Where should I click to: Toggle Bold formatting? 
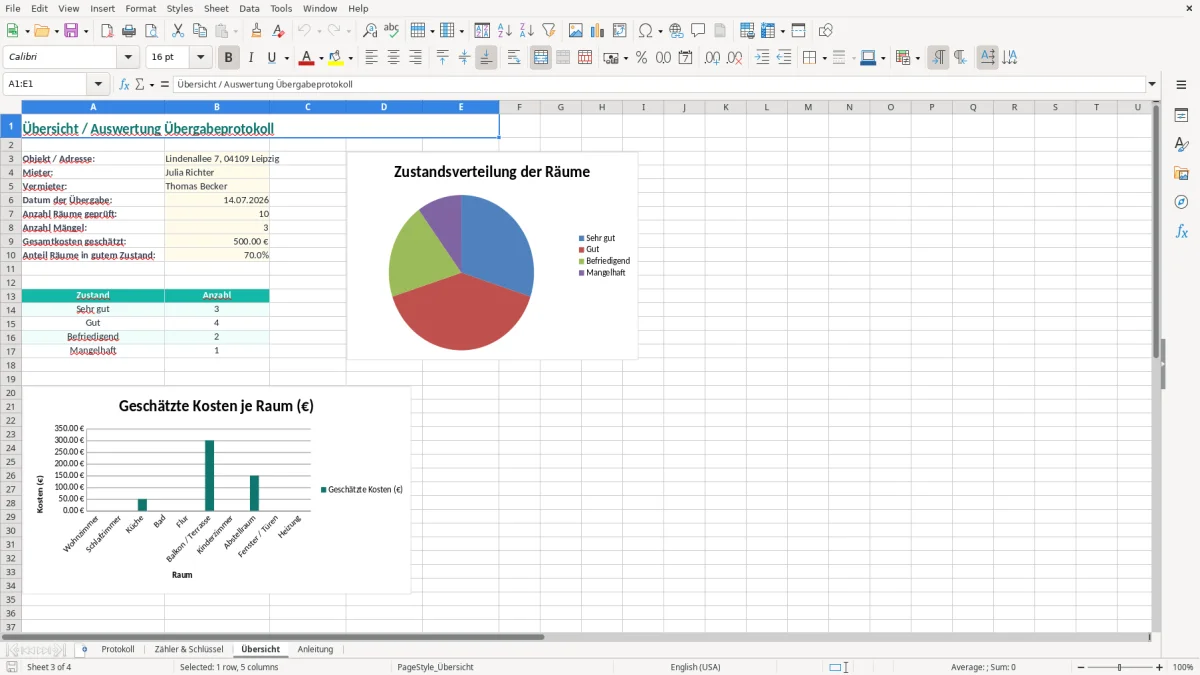pyautogui.click(x=228, y=58)
